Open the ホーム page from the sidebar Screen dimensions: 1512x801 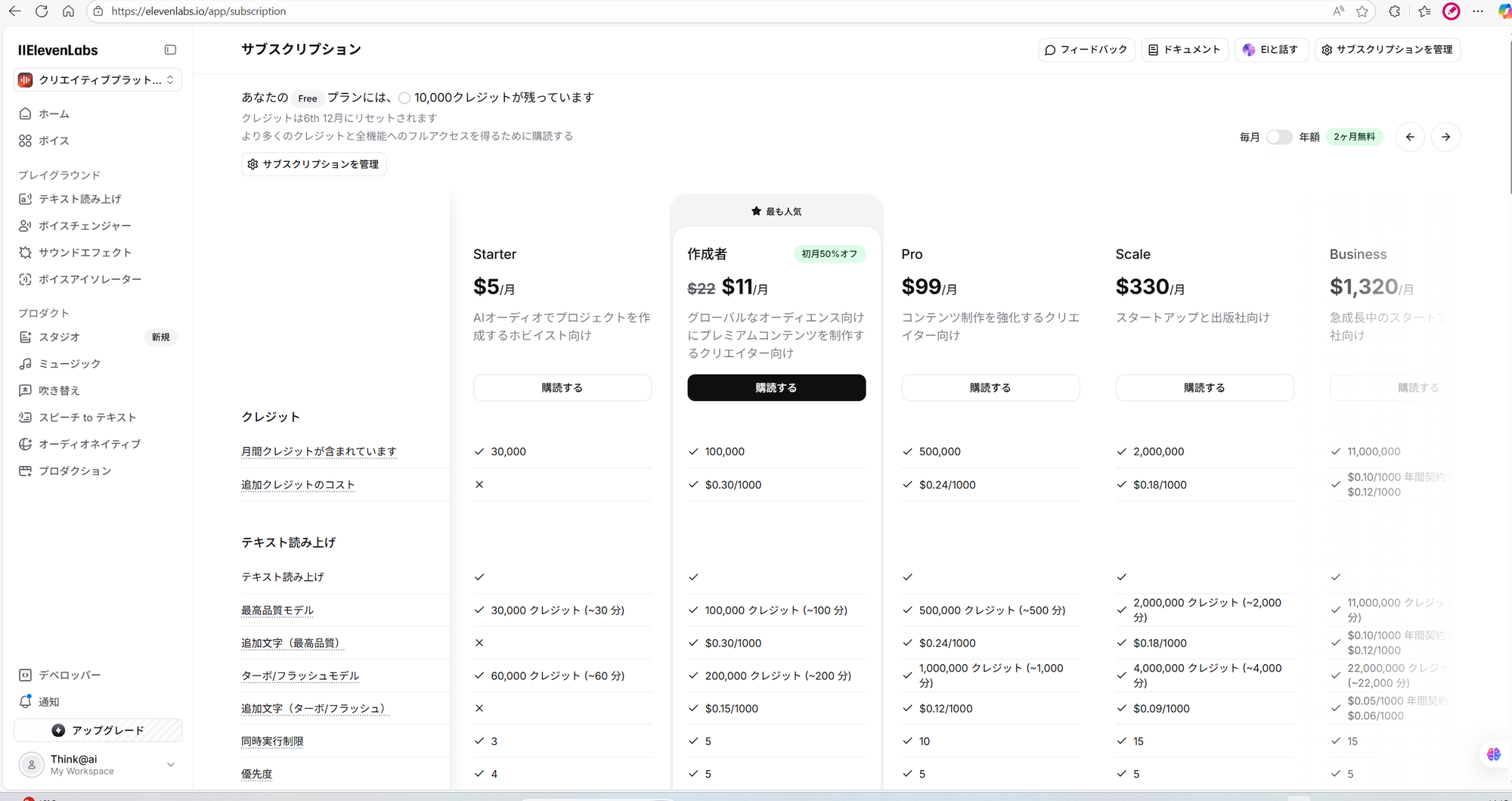pyautogui.click(x=54, y=113)
